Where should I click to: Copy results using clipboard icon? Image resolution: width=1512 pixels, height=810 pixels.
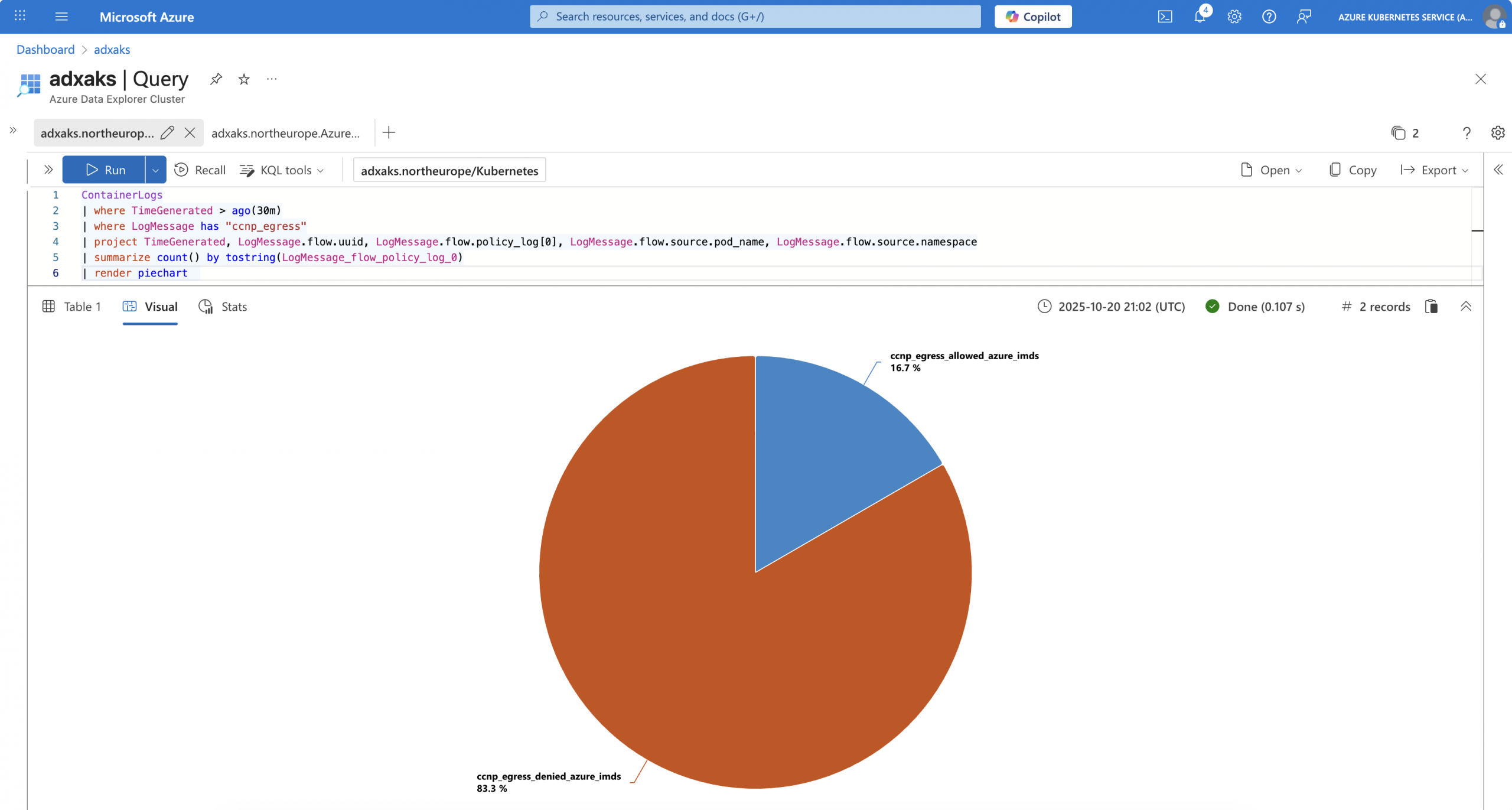pos(1431,306)
